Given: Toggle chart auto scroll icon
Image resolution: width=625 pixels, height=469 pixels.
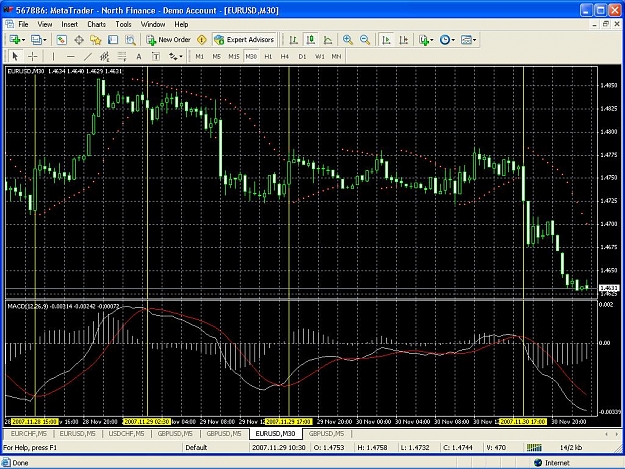Looking at the screenshot, I should [386, 40].
